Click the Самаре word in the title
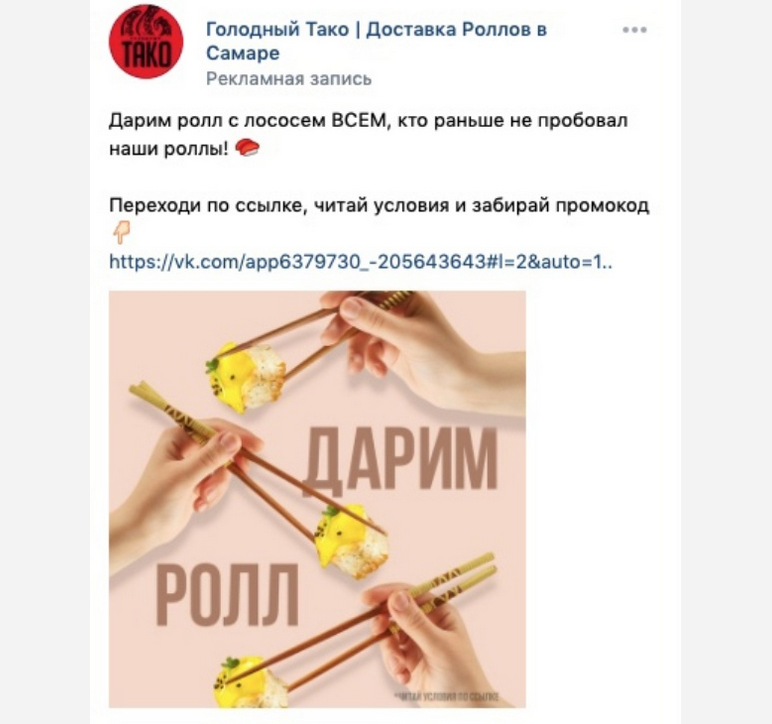The width and height of the screenshot is (772, 724). [x=243, y=53]
